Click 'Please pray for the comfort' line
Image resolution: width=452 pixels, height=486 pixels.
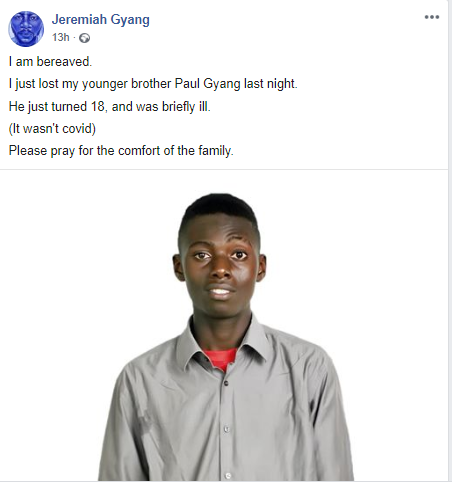[x=121, y=151]
